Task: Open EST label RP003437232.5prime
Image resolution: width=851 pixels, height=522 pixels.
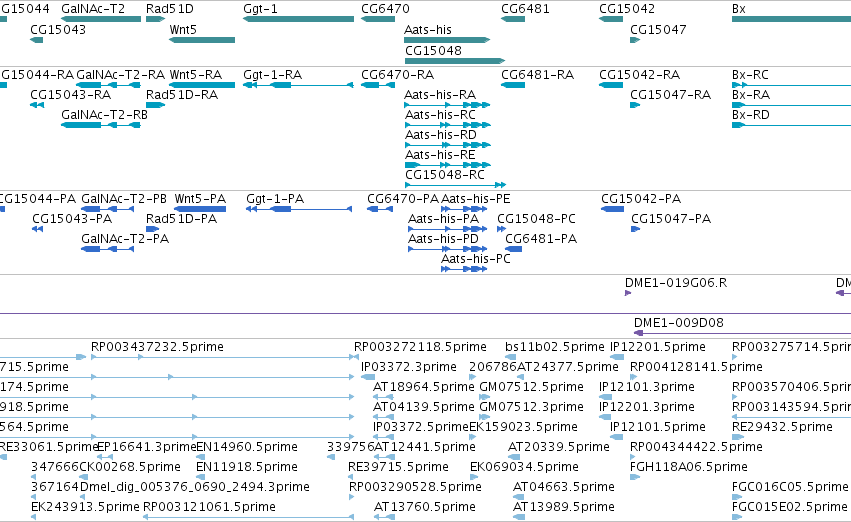Action: coord(157,347)
